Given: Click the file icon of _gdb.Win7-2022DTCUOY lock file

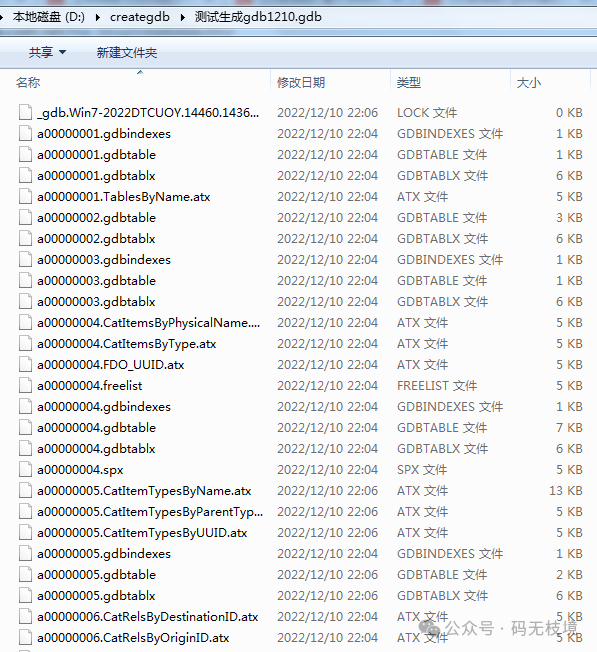Looking at the screenshot, I should point(25,113).
